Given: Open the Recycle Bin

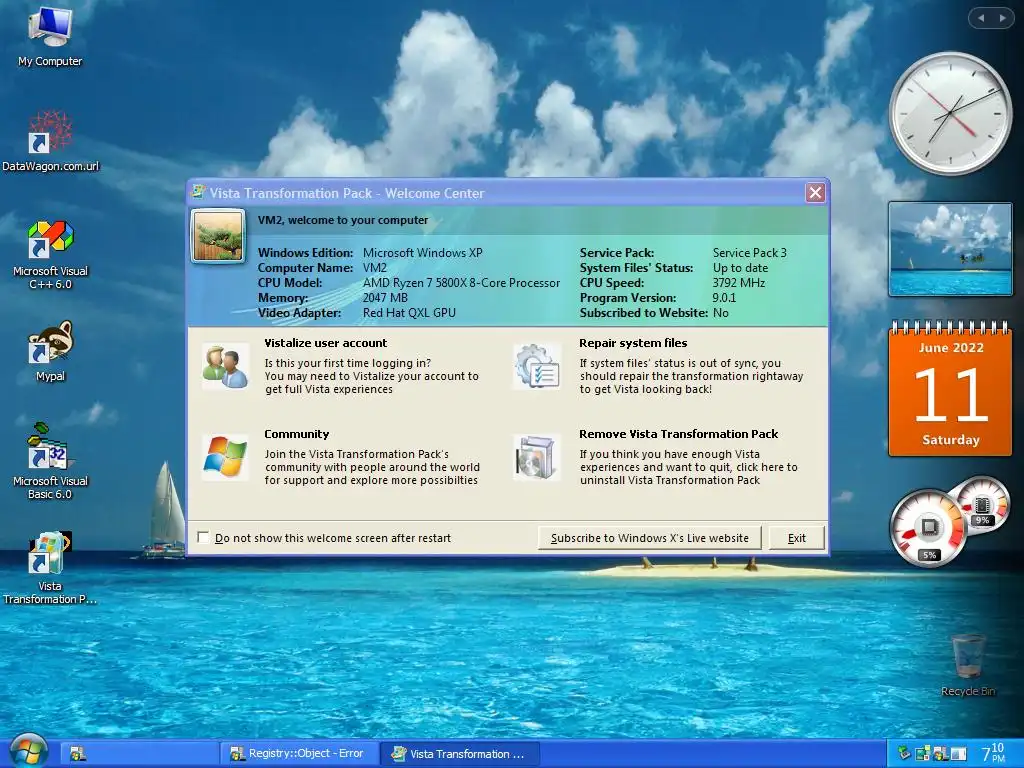Looking at the screenshot, I should click(968, 665).
